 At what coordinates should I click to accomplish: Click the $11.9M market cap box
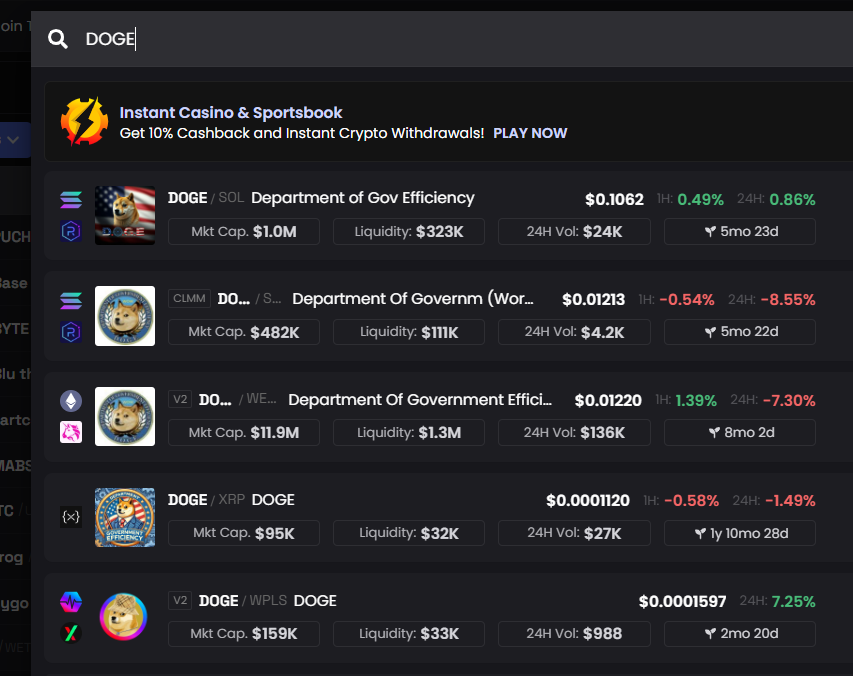pyautogui.click(x=243, y=433)
